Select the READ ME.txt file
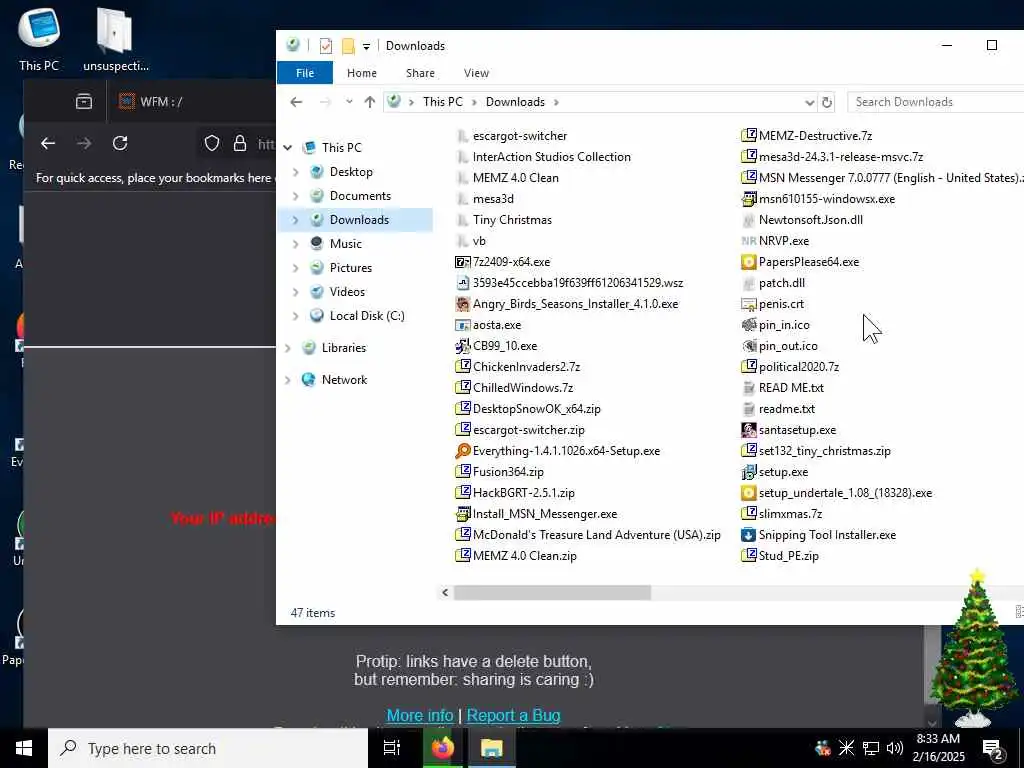Viewport: 1024px width, 768px height. click(783, 388)
